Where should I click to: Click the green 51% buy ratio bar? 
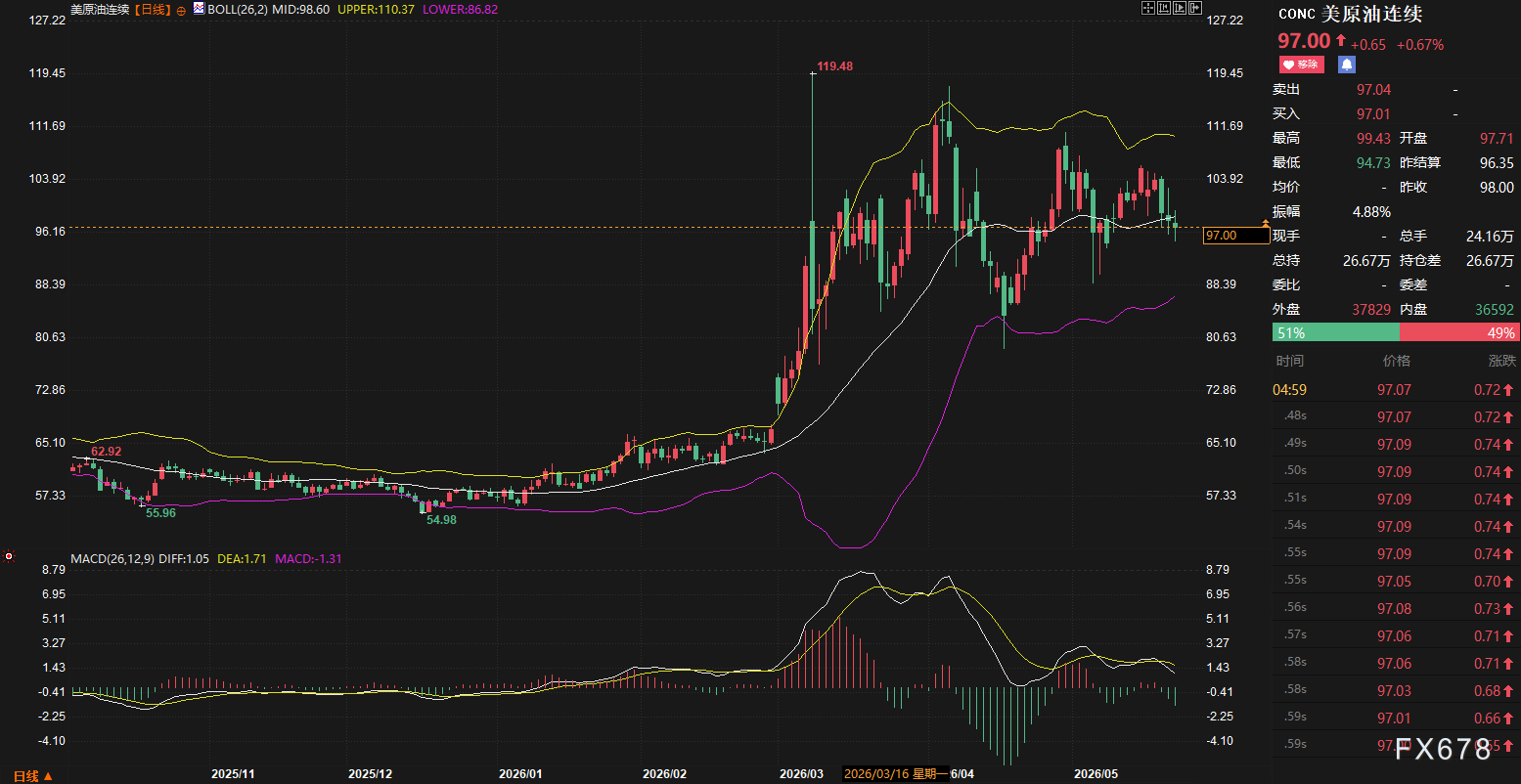click(x=1336, y=332)
